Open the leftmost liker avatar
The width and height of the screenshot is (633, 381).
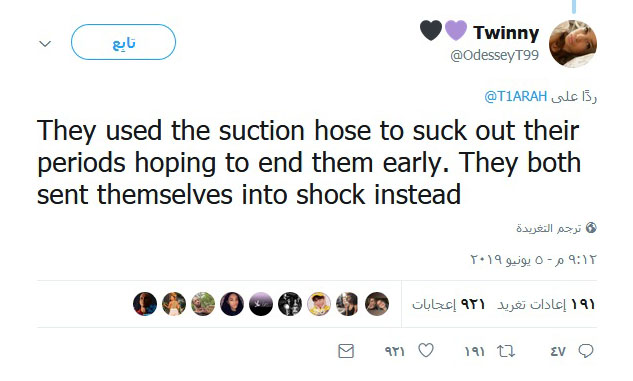coord(145,304)
